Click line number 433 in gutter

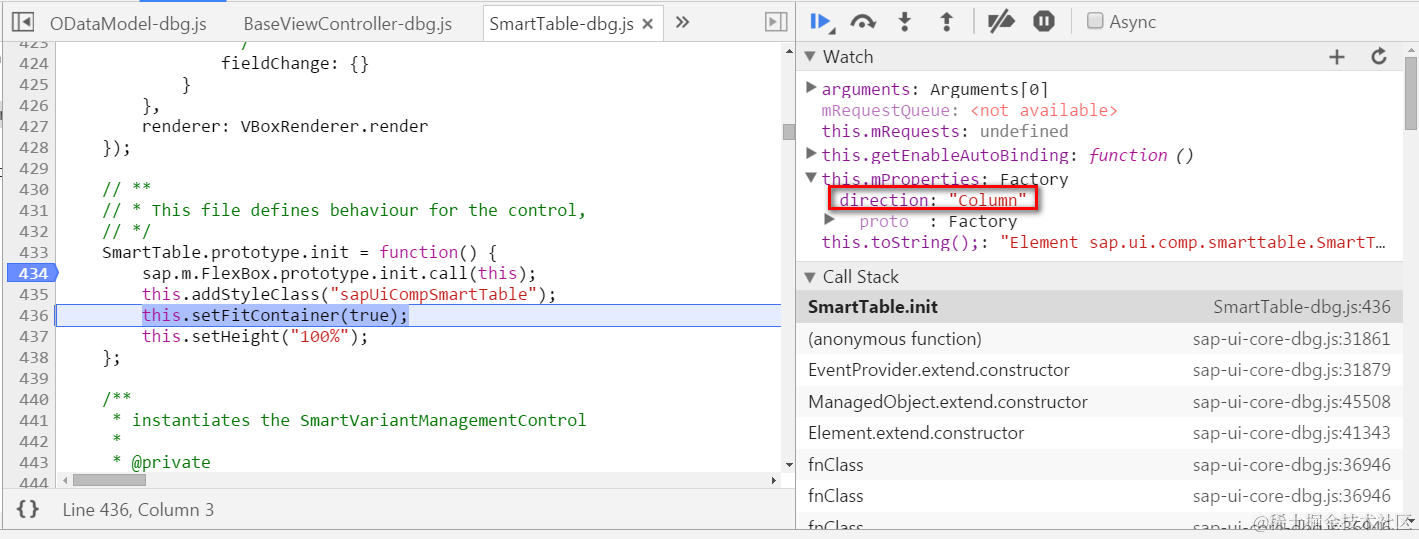pos(34,252)
